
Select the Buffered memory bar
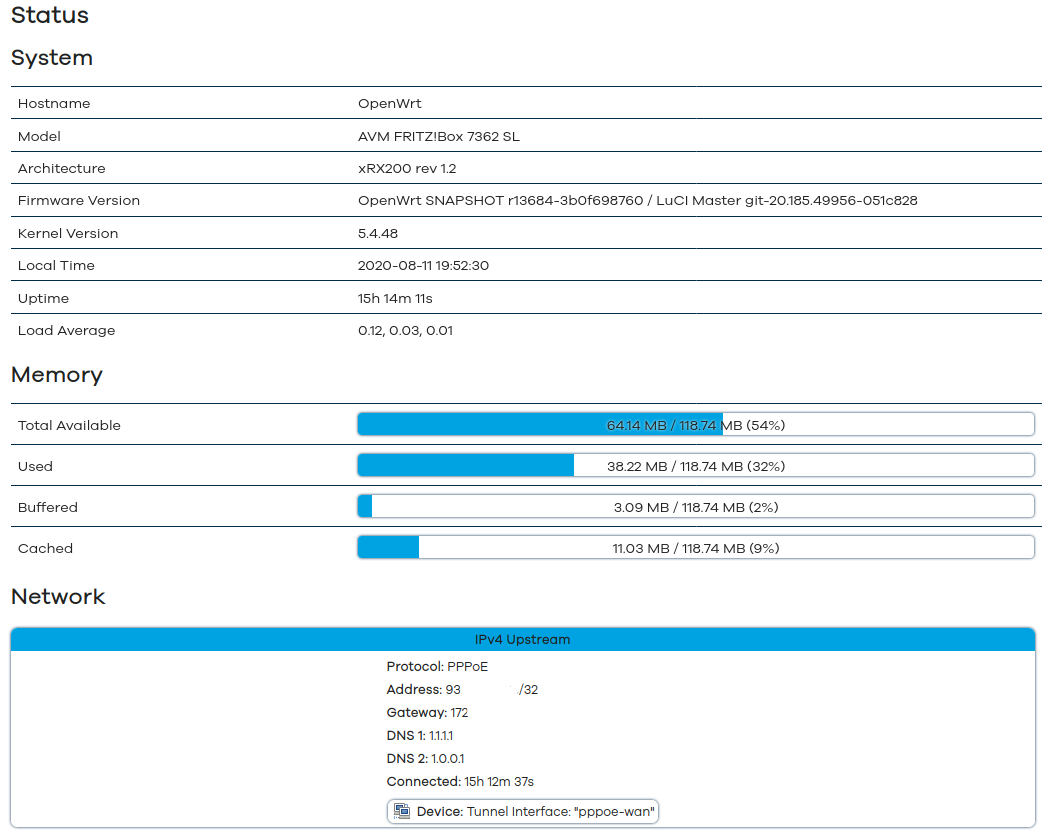click(695, 507)
